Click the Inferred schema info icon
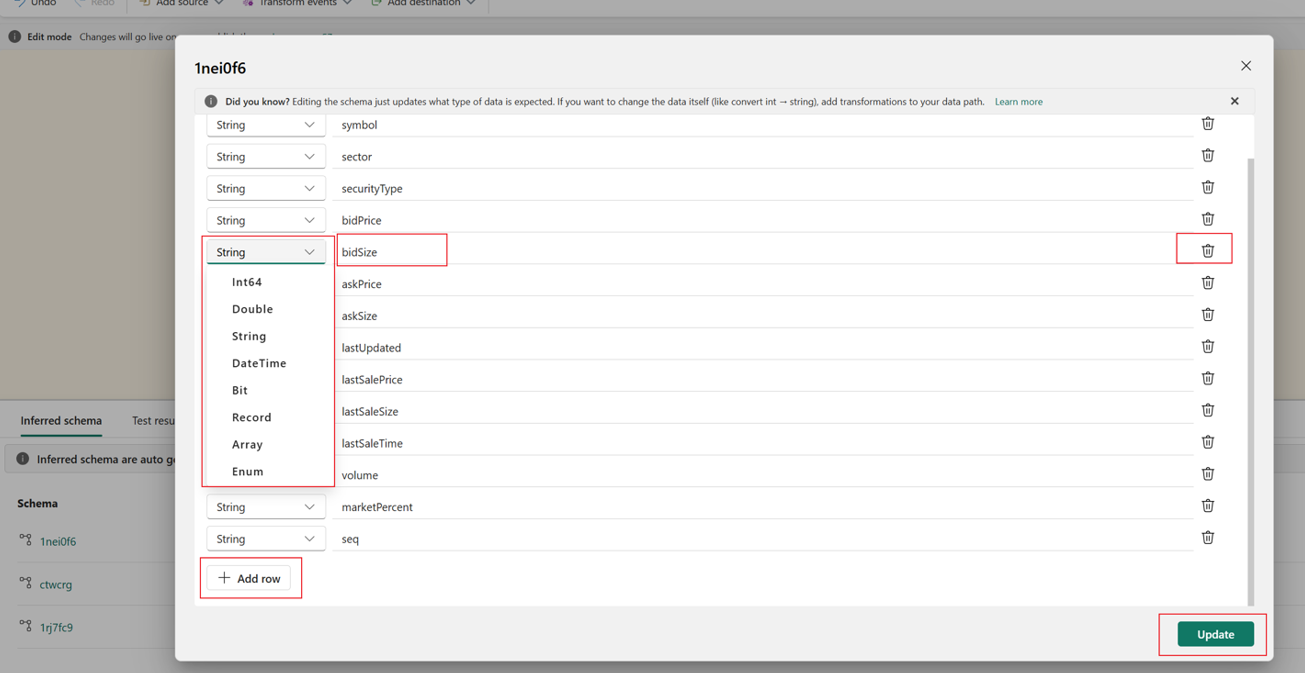Viewport: 1305px width, 673px height. point(23,459)
